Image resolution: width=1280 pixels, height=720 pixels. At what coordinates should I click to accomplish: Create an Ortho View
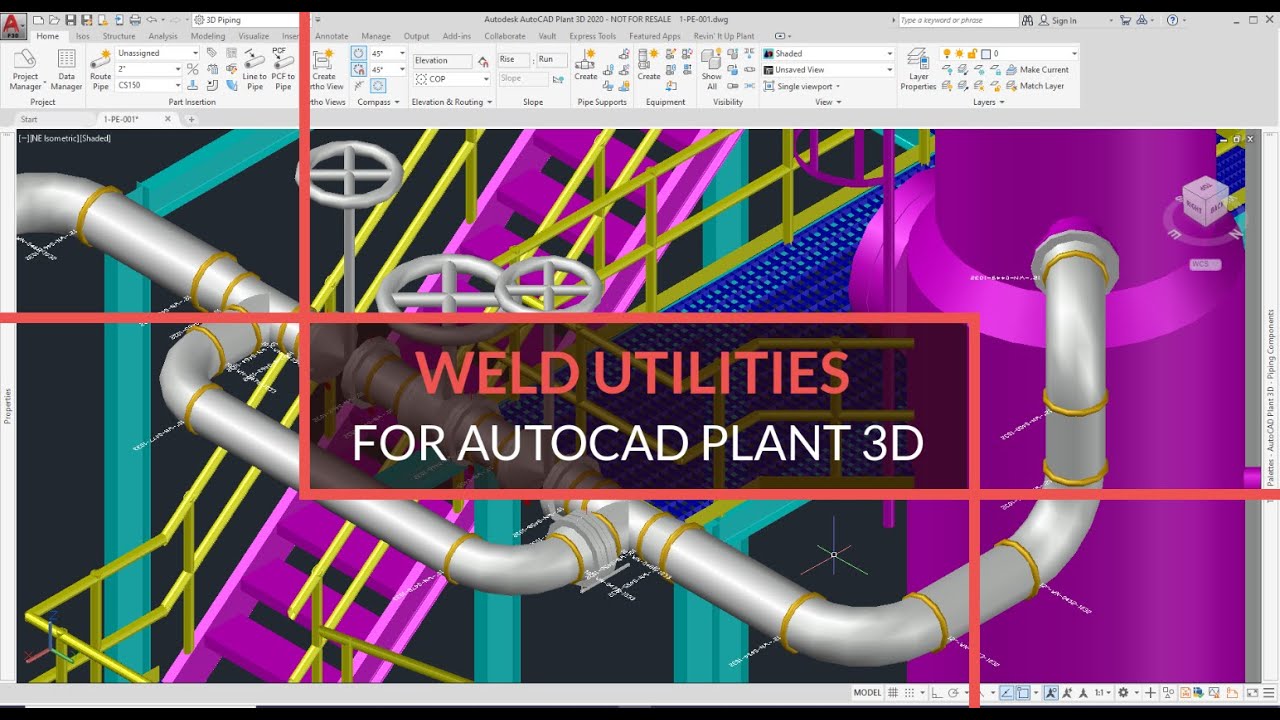click(324, 70)
